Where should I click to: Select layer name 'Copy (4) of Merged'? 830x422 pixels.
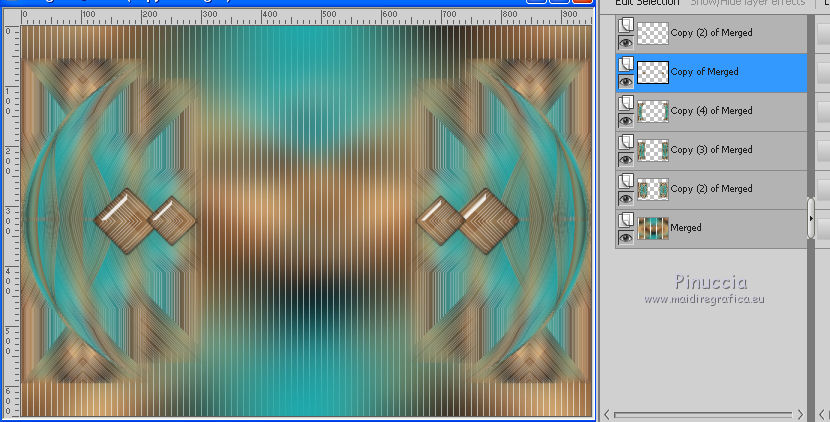tap(711, 111)
